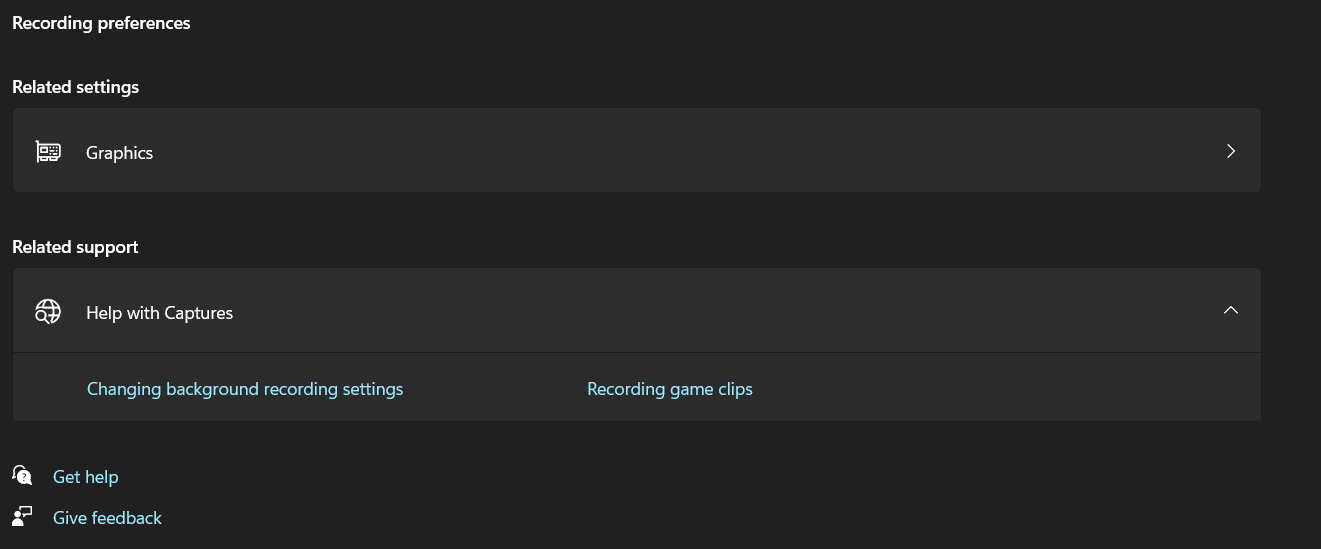This screenshot has width=1321, height=549.
Task: Open Changing background recording settings link
Action: (x=245, y=389)
